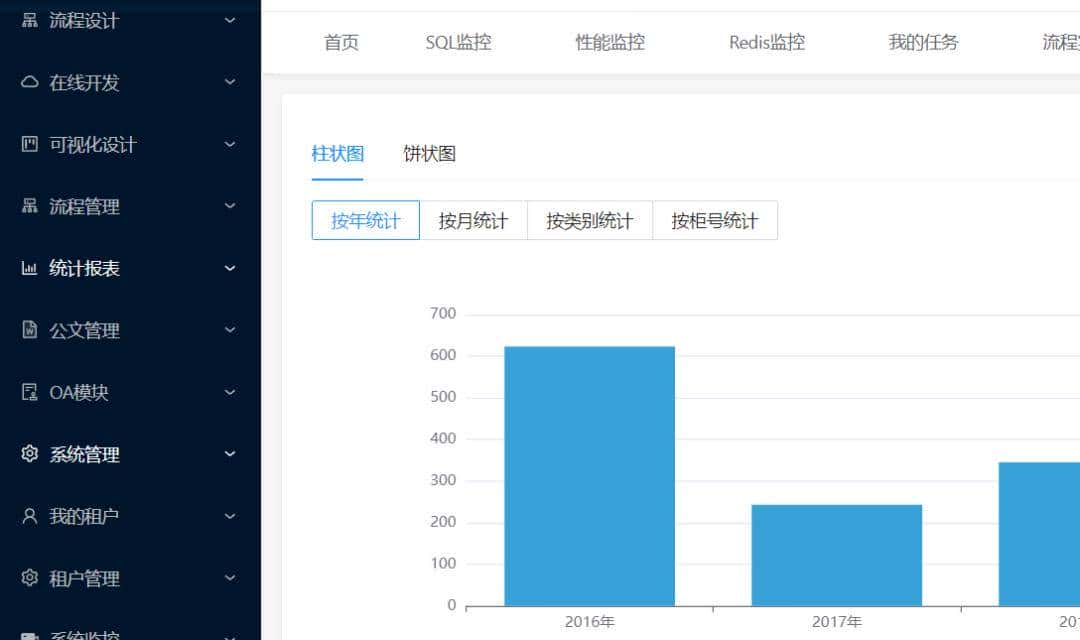Viewport: 1080px width, 640px height.
Task: Open Redis监控 from the top bar
Action: click(x=765, y=42)
